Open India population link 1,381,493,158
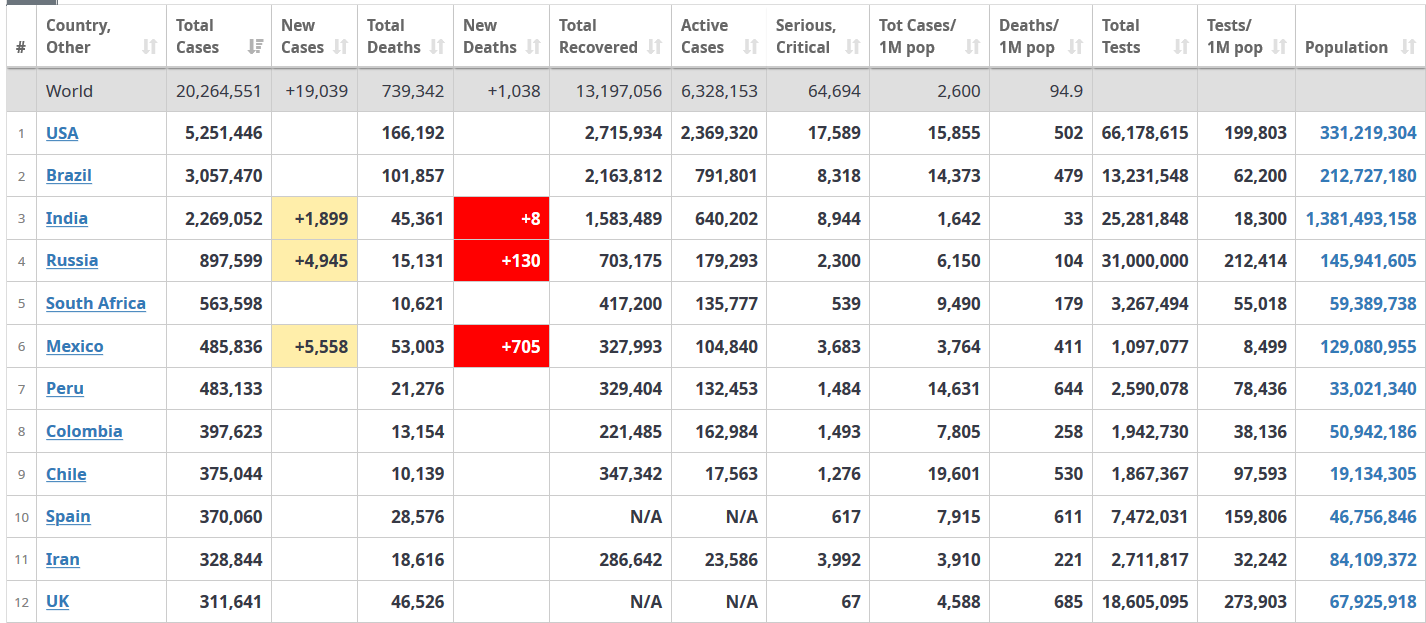 pos(1361,218)
